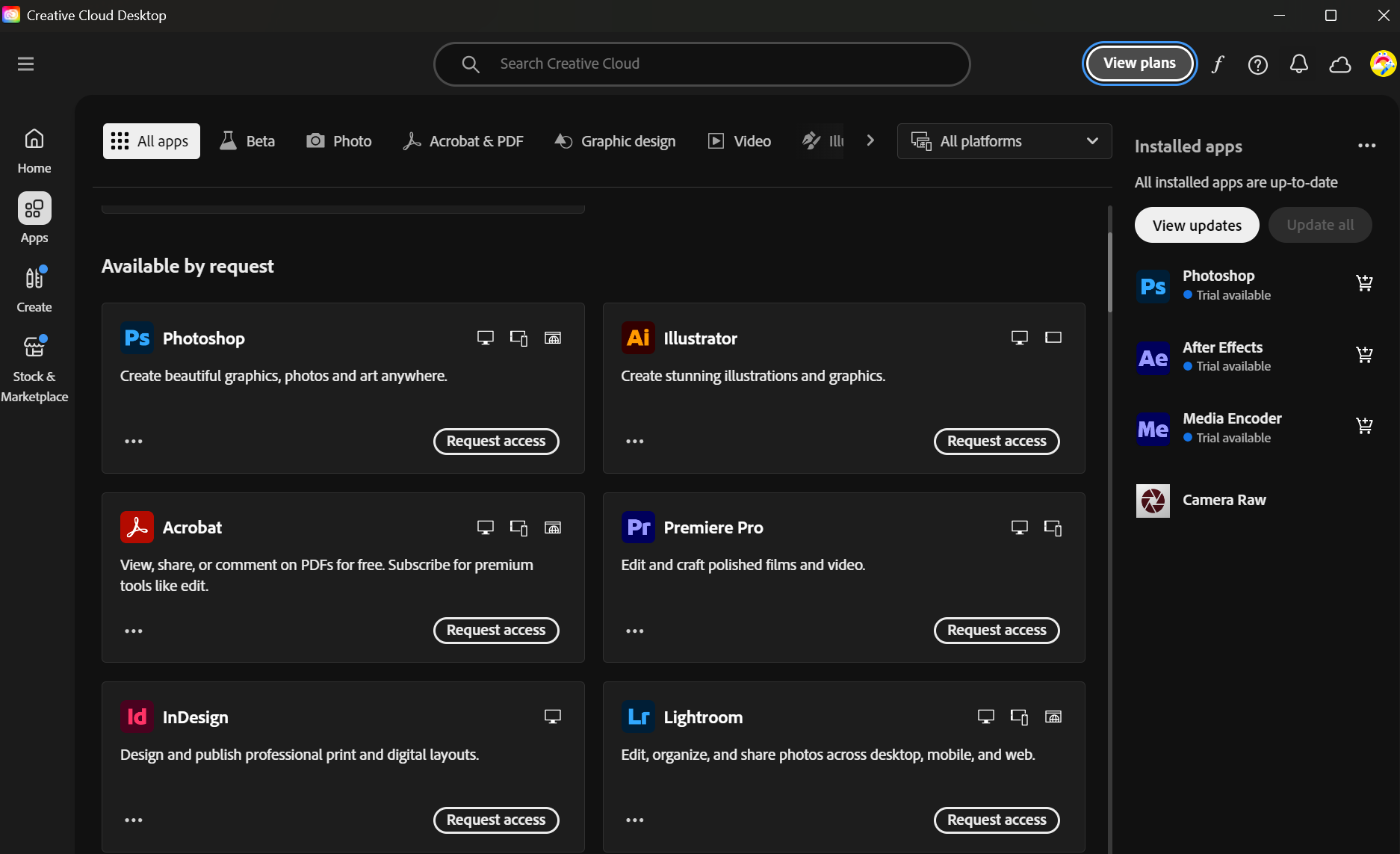The width and height of the screenshot is (1400, 854).
Task: Open the notifications bell
Action: click(x=1299, y=64)
